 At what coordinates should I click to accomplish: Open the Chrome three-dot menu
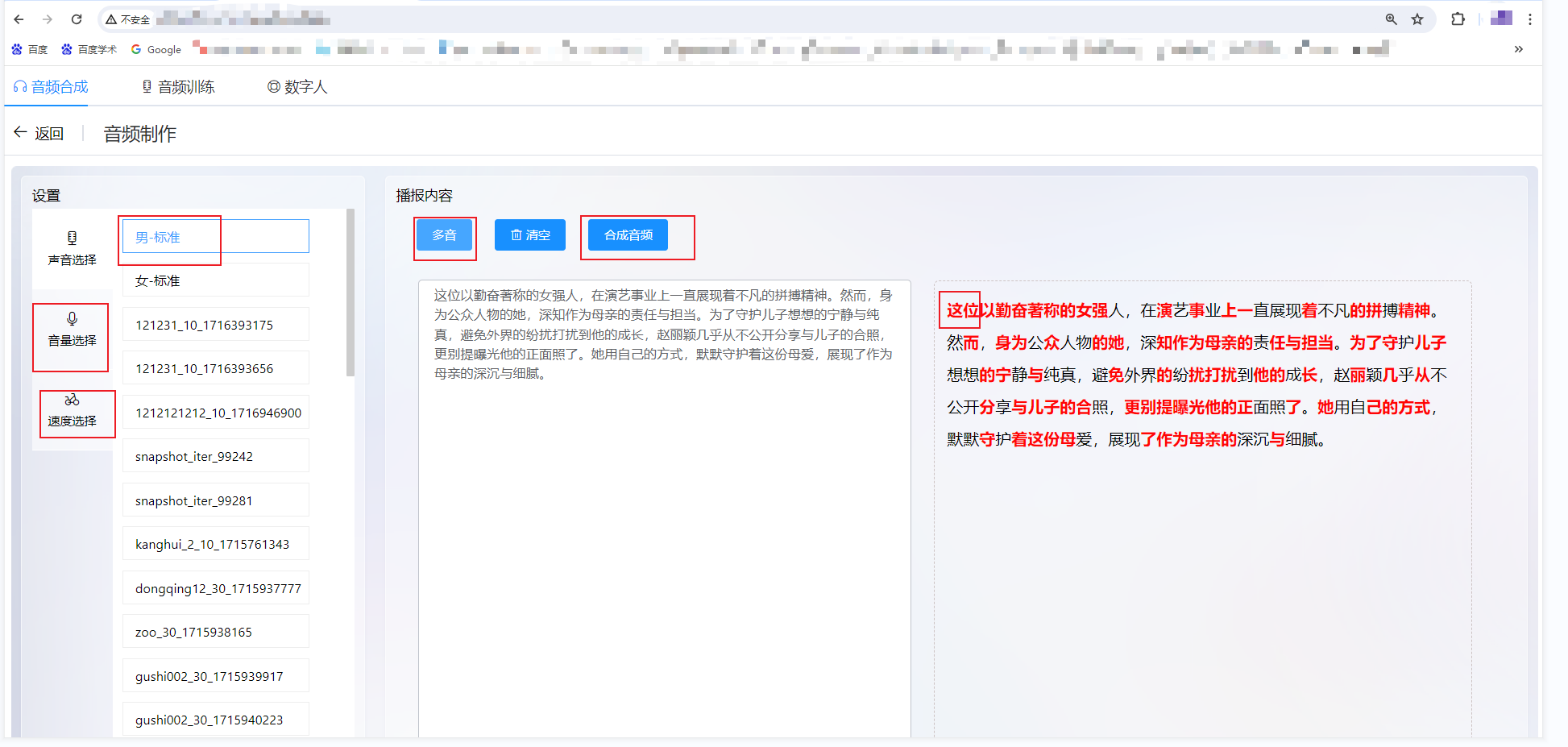pyautogui.click(x=1530, y=19)
